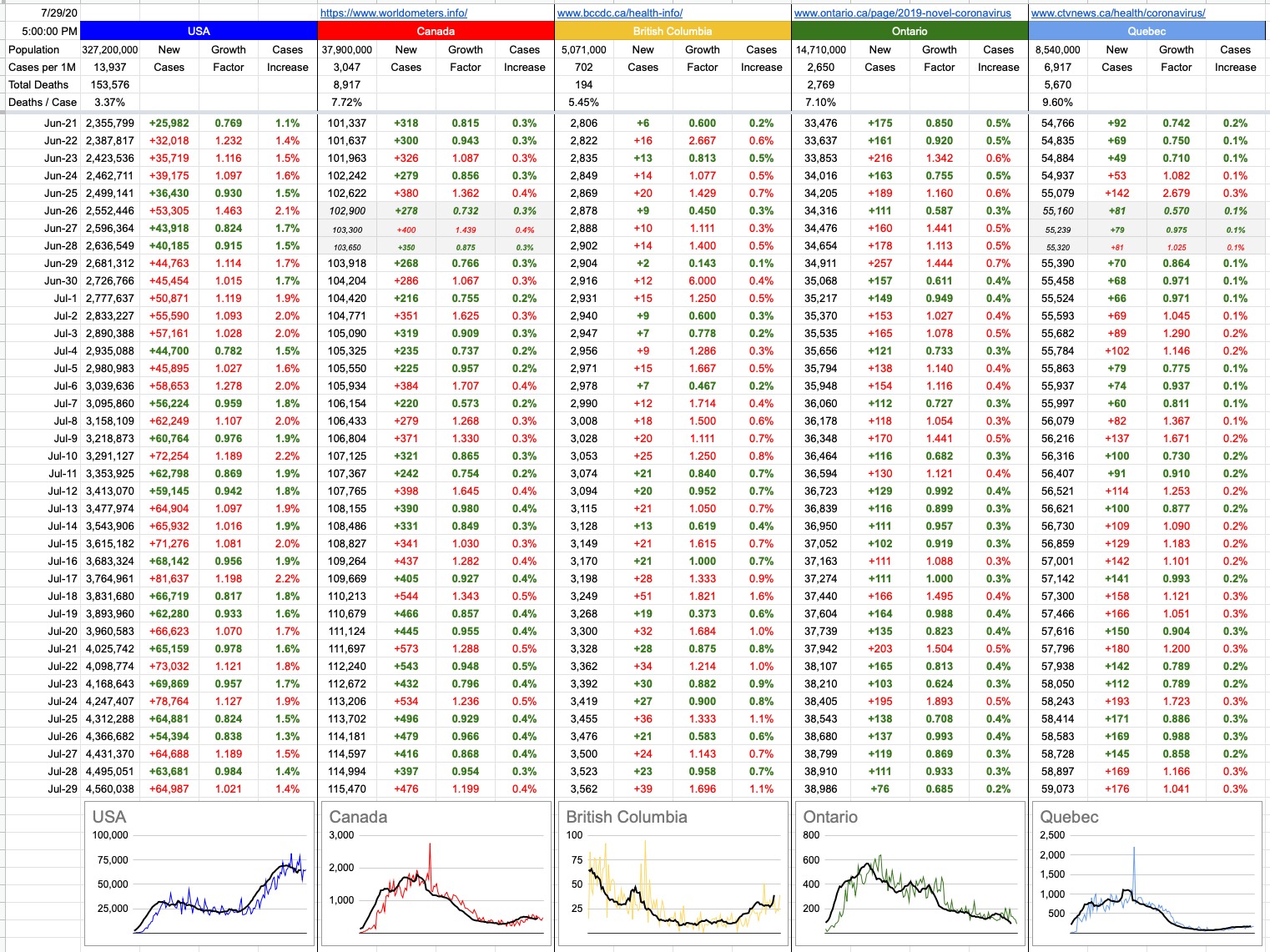Click the Canada cases line chart
This screenshot has height=952, width=1270.
click(x=436, y=874)
